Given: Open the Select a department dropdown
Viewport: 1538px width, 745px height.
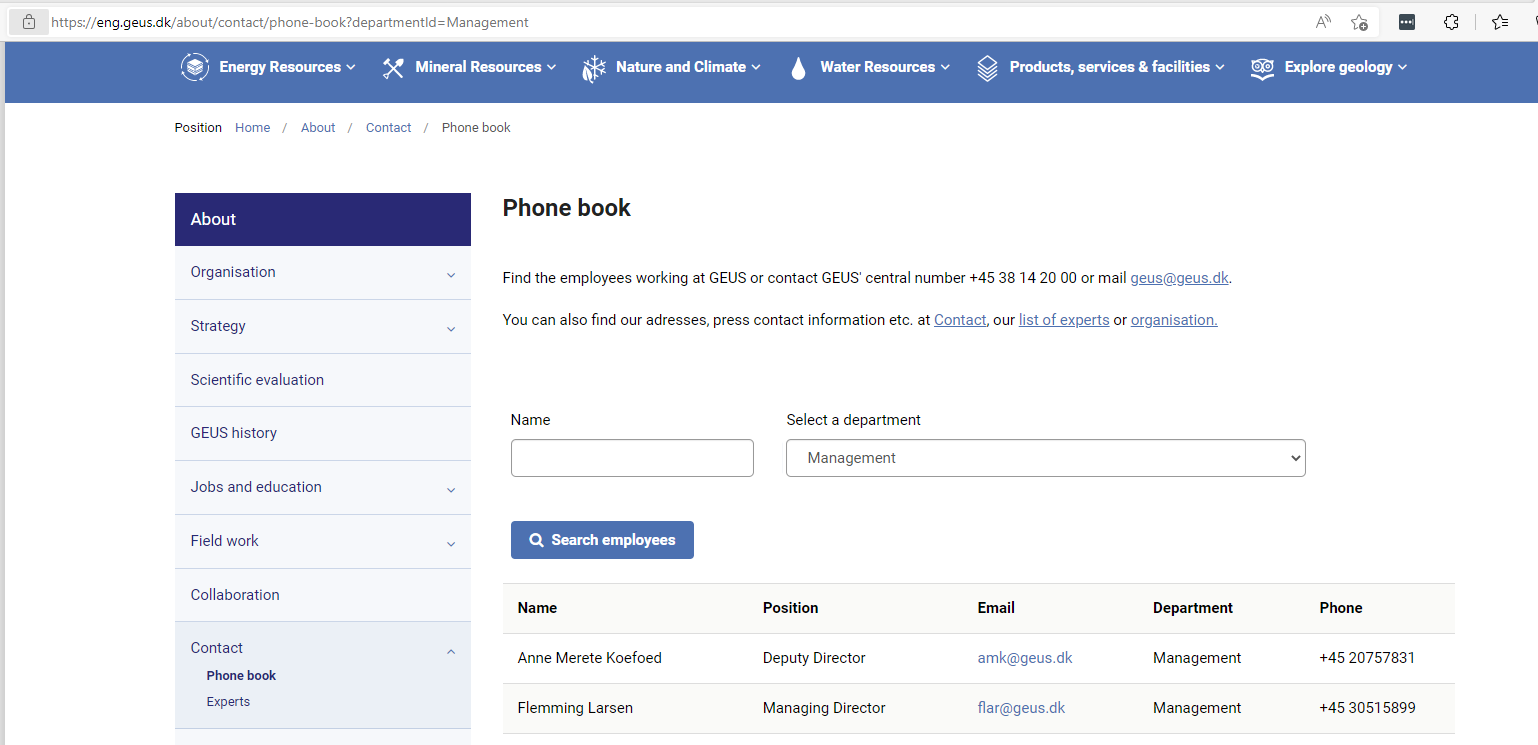Looking at the screenshot, I should [1046, 458].
